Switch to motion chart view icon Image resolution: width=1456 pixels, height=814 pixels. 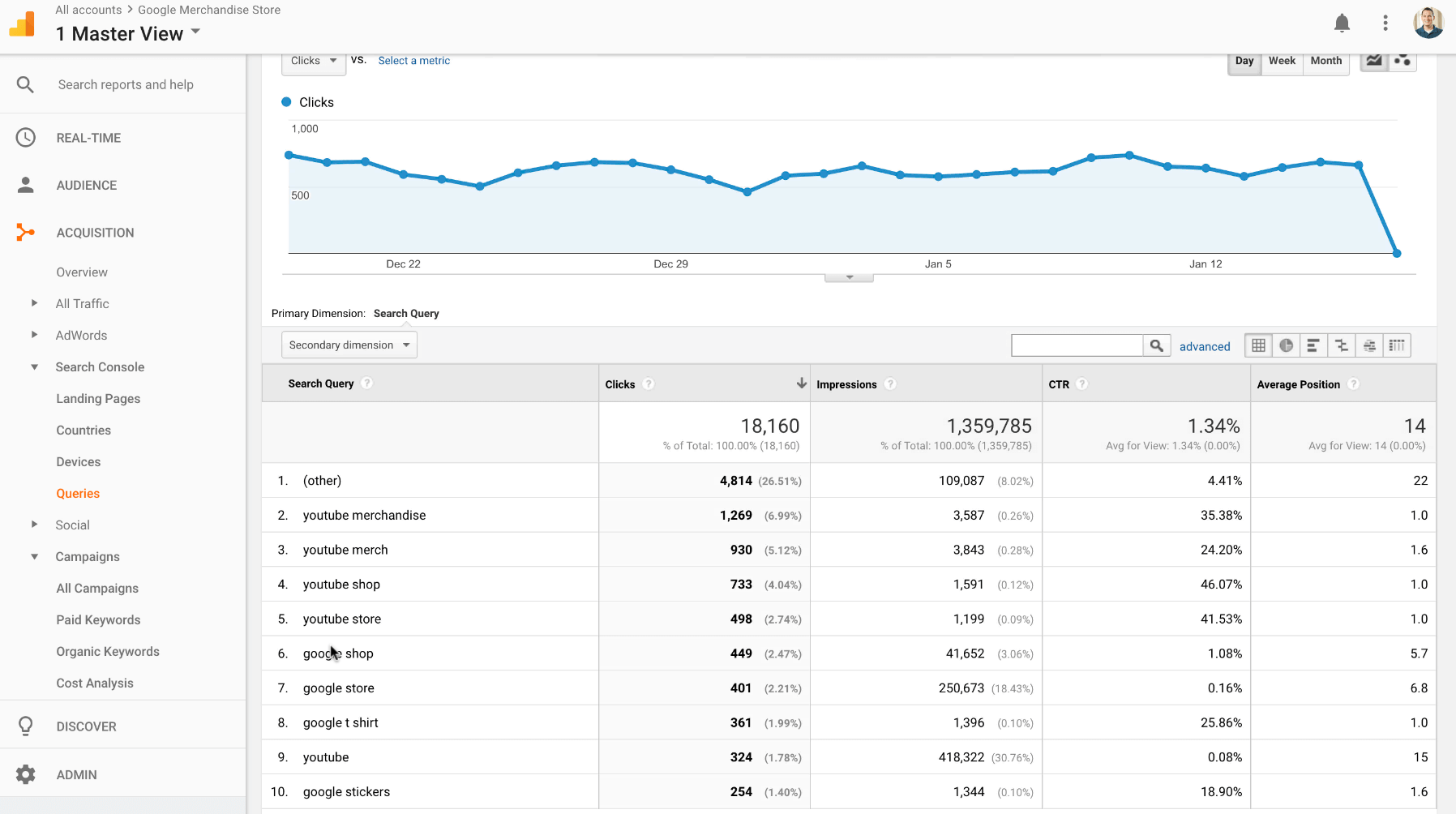click(x=1402, y=61)
